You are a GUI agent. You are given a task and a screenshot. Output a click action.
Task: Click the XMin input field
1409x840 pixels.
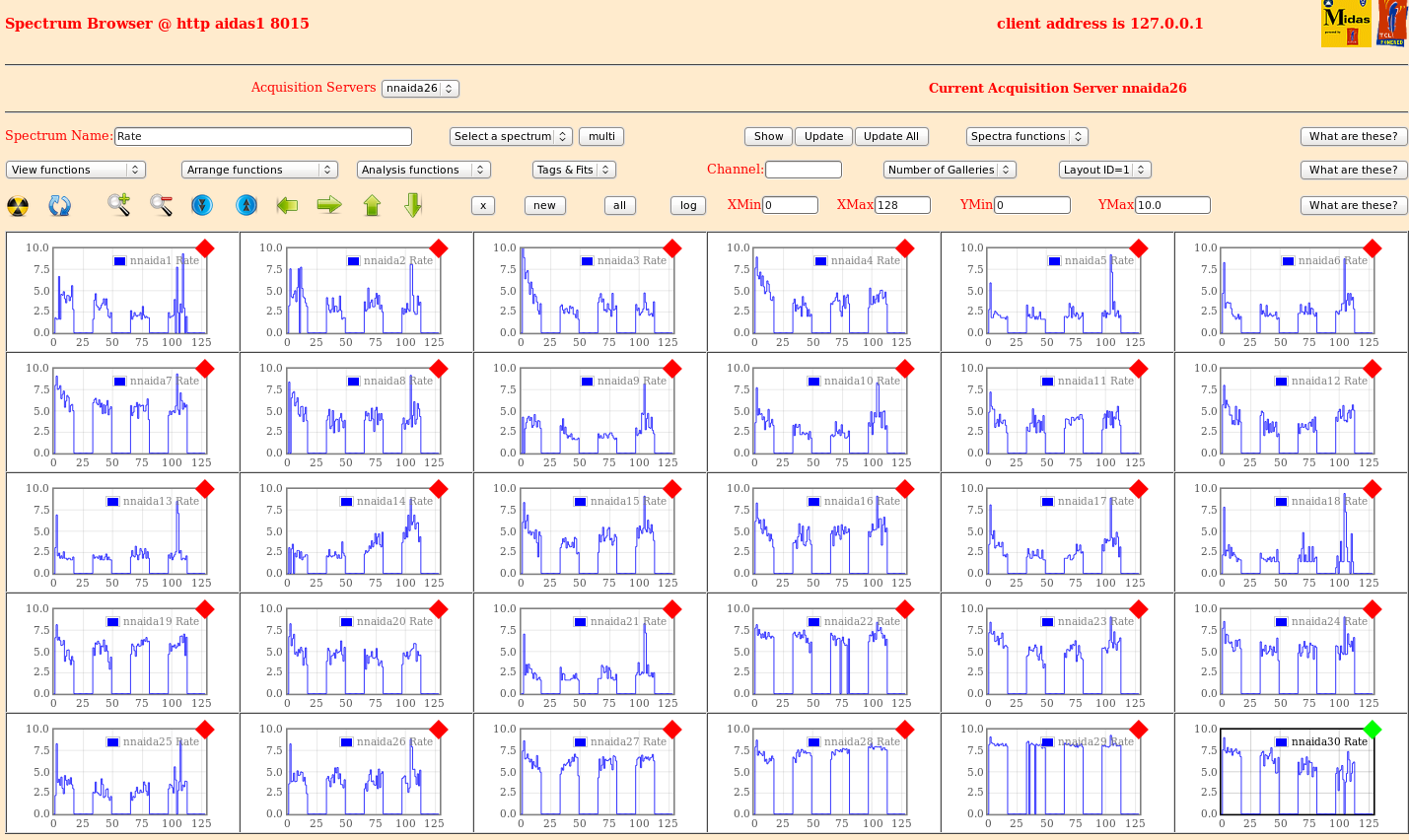[x=790, y=205]
